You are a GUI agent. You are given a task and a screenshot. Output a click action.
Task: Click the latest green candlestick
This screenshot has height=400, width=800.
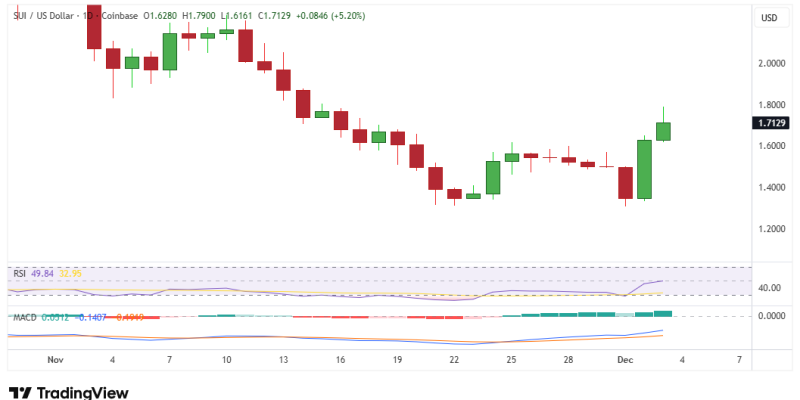663,131
